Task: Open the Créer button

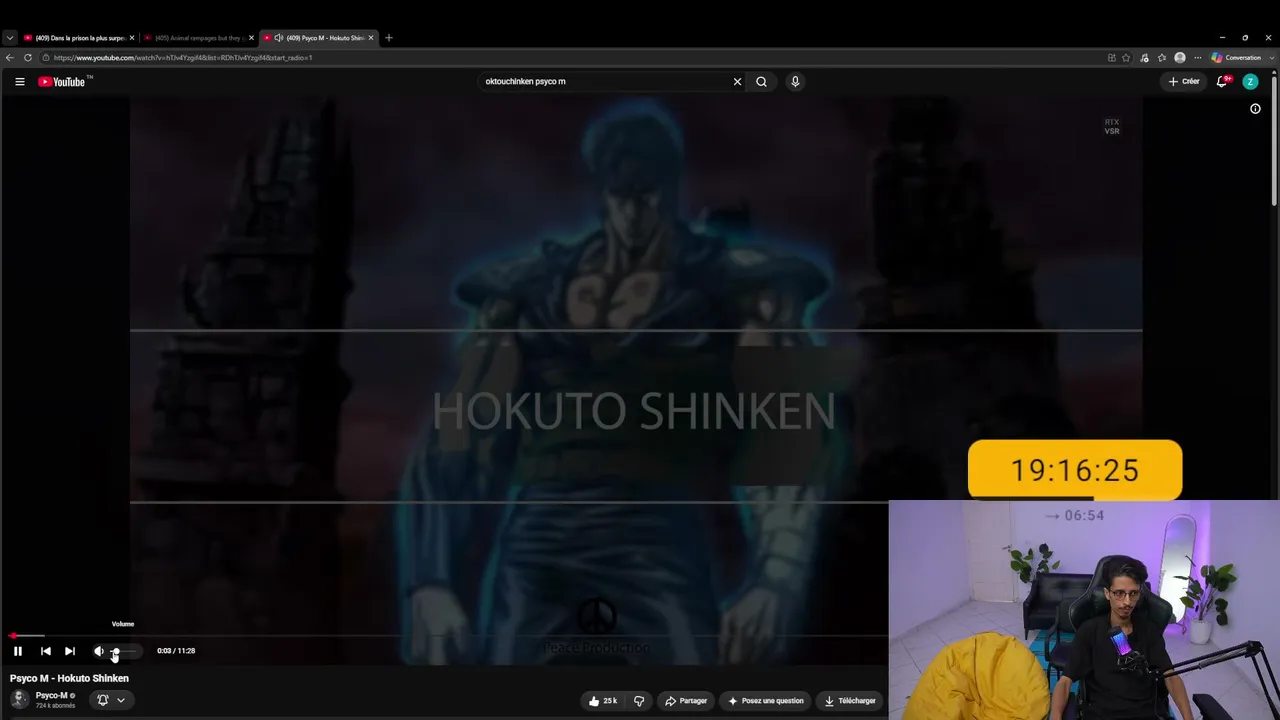Action: coord(1184,82)
